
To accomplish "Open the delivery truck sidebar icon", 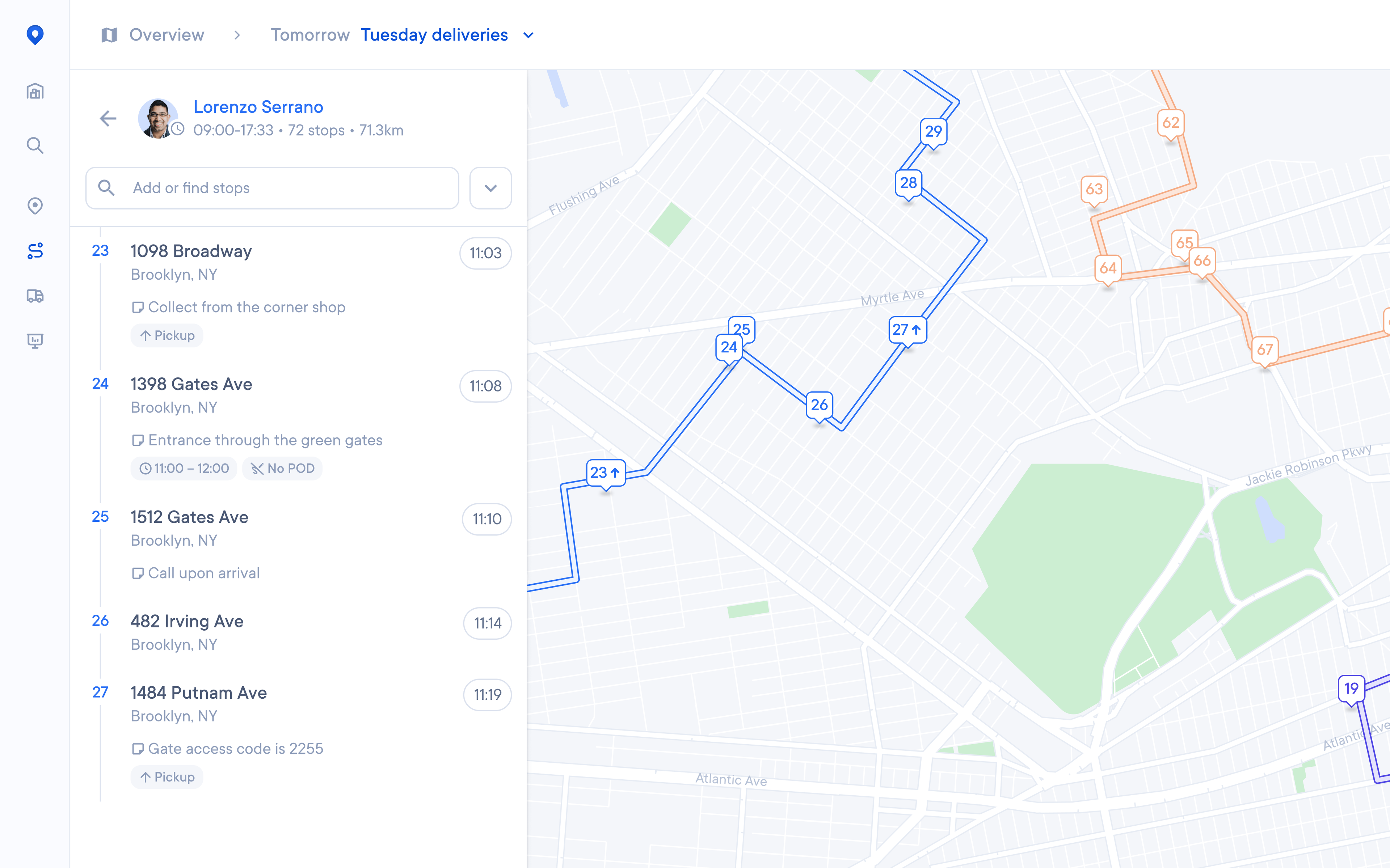I will click(x=35, y=296).
